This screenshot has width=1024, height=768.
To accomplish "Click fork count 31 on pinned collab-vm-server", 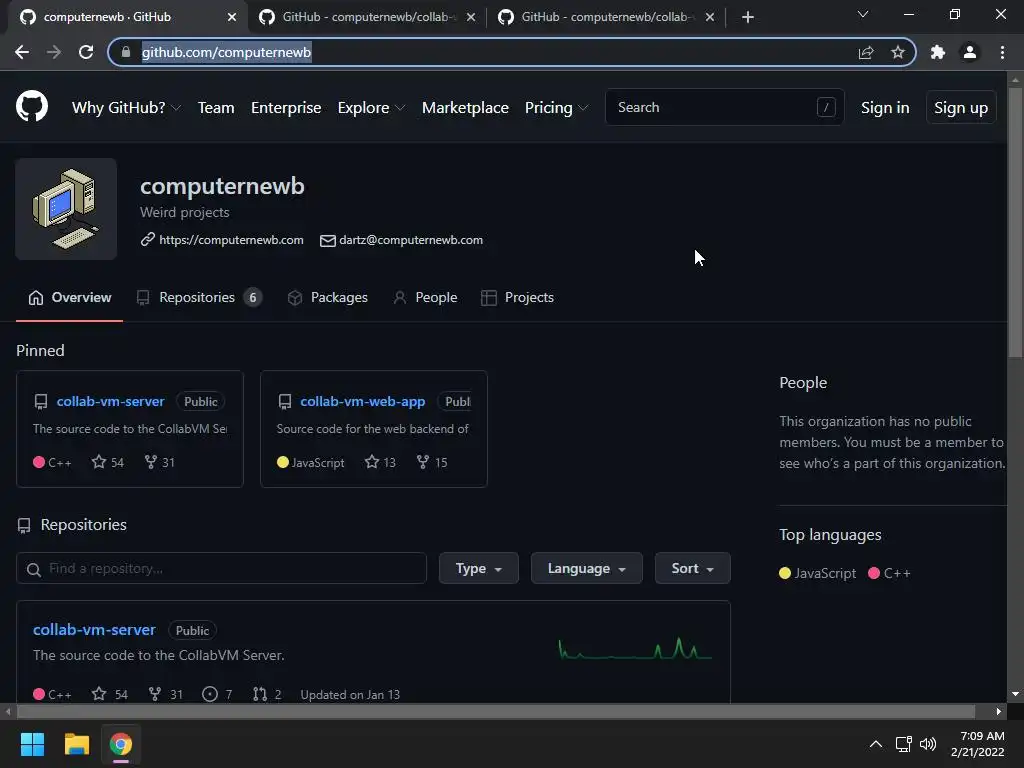I will (160, 462).
